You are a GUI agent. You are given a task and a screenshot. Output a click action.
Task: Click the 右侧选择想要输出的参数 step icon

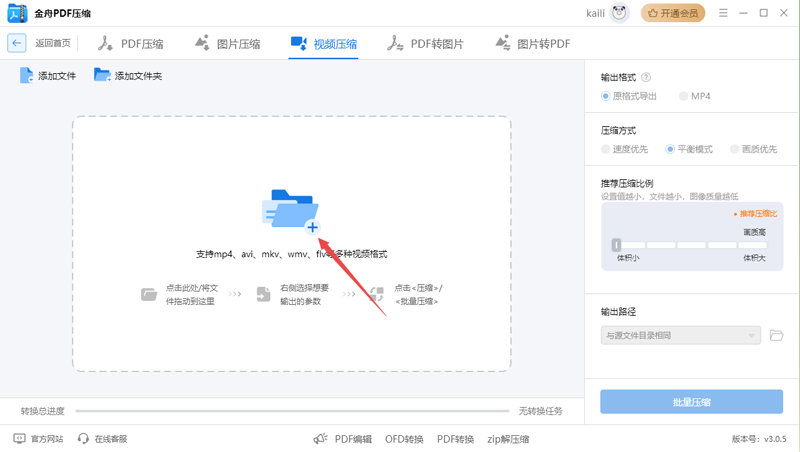click(263, 294)
